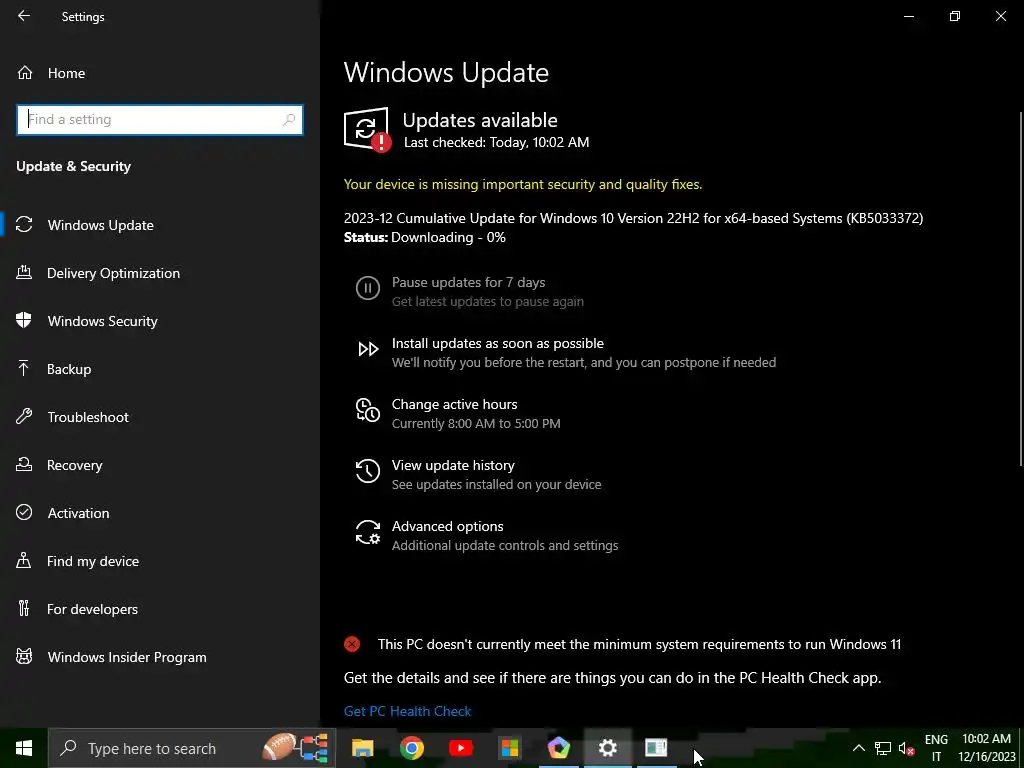This screenshot has height=768, width=1024.
Task: Click the ENG IT language indicator
Action: click(936, 748)
